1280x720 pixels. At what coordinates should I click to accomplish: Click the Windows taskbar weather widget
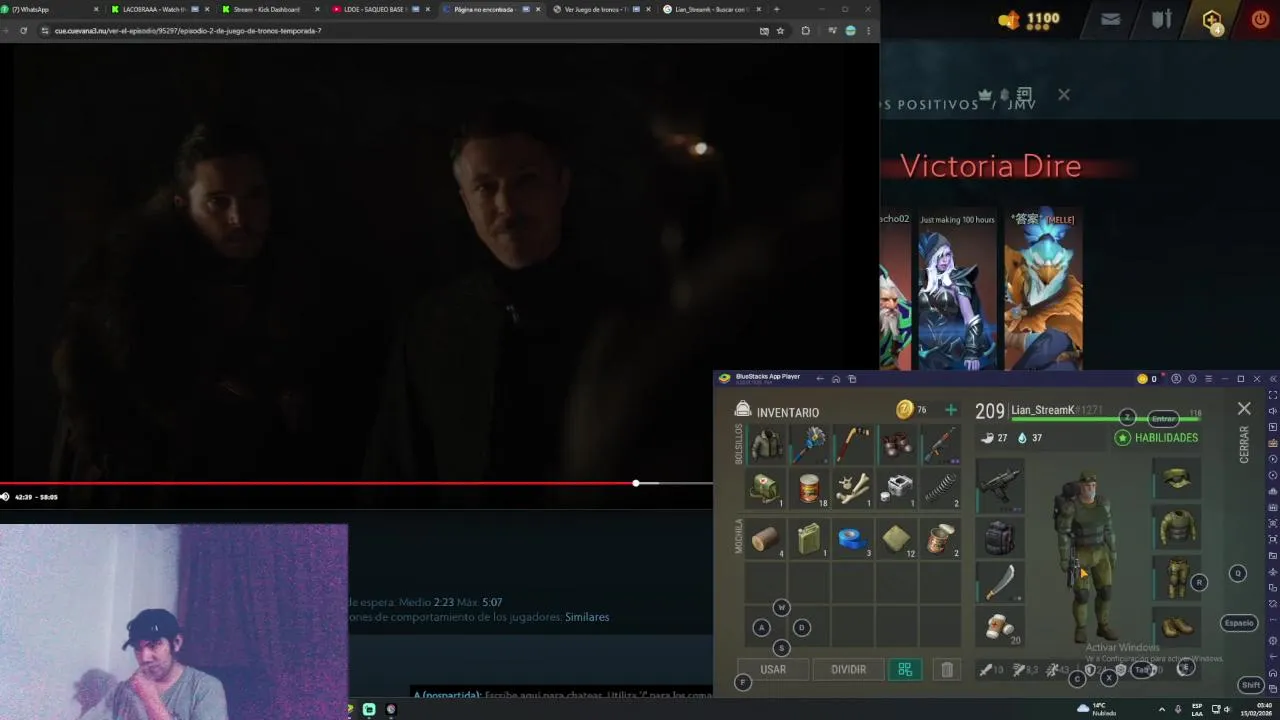1096,709
